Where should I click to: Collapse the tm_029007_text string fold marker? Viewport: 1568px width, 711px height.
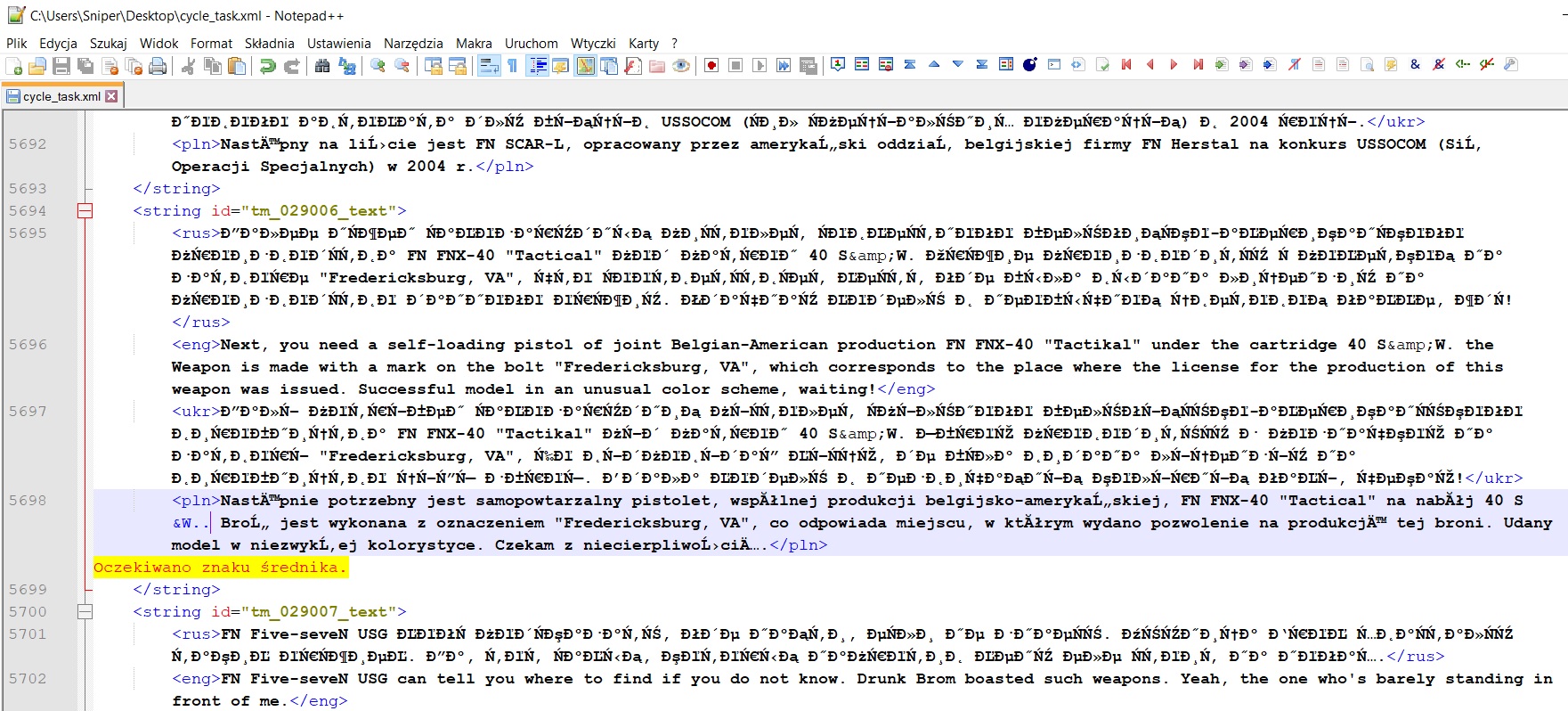(85, 612)
